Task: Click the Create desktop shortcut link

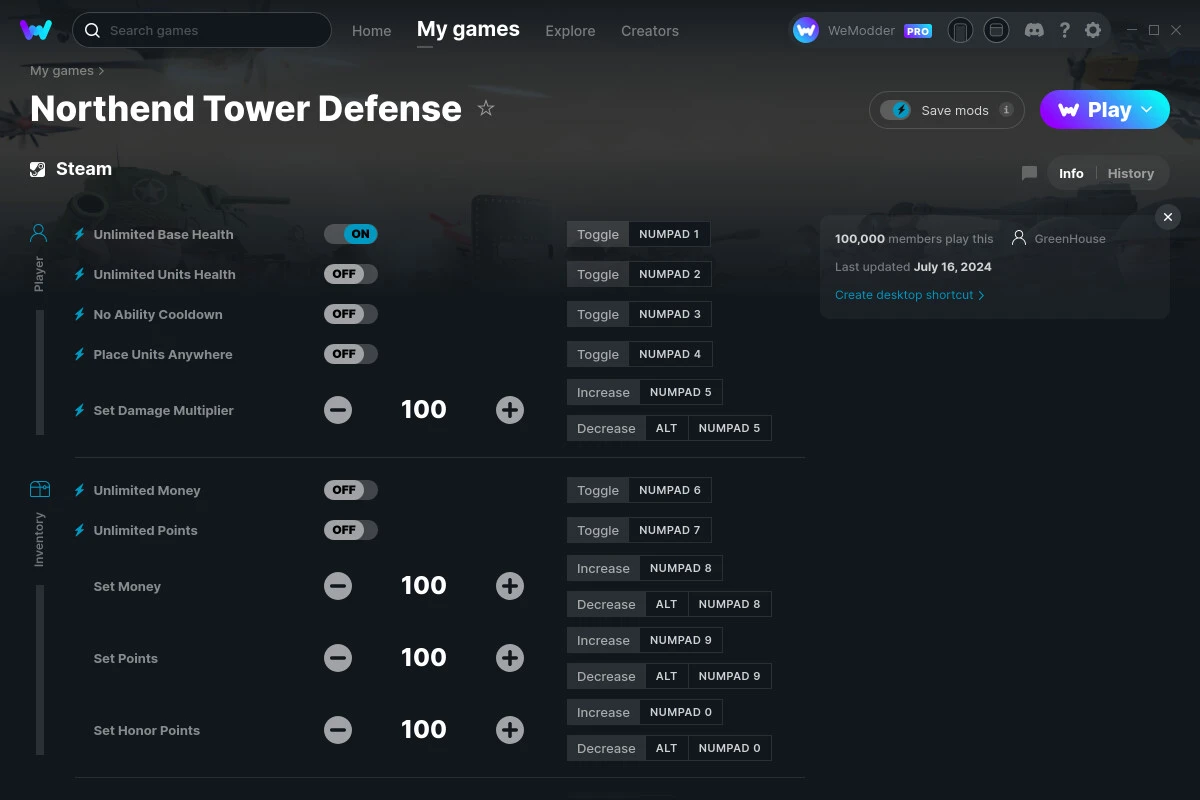Action: [x=903, y=295]
